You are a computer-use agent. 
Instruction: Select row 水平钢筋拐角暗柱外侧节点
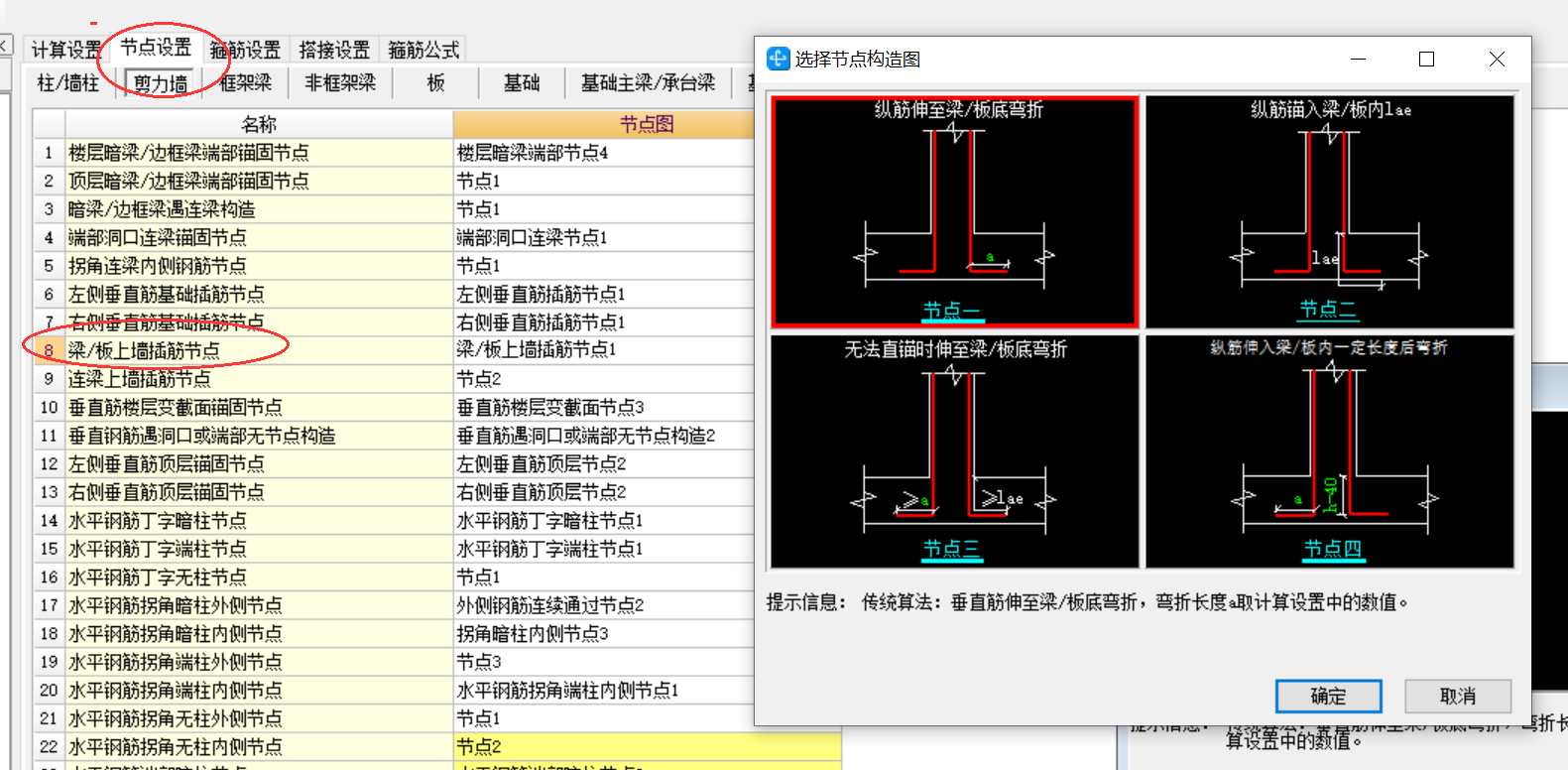point(259,605)
